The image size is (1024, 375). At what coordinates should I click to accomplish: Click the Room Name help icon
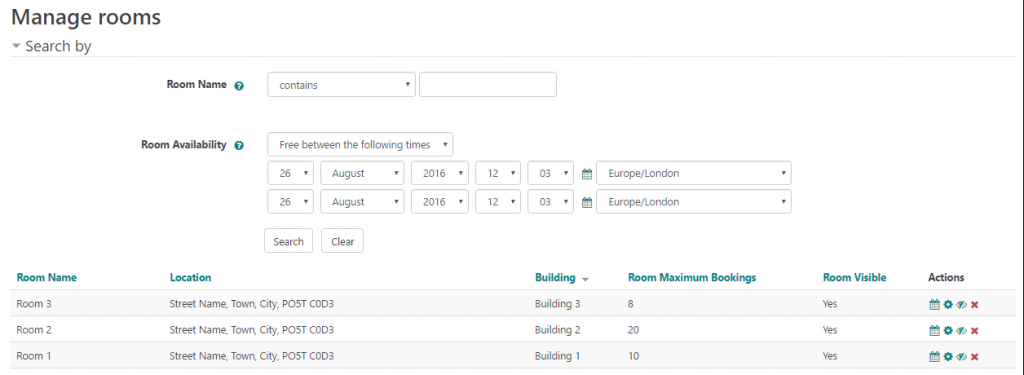239,86
